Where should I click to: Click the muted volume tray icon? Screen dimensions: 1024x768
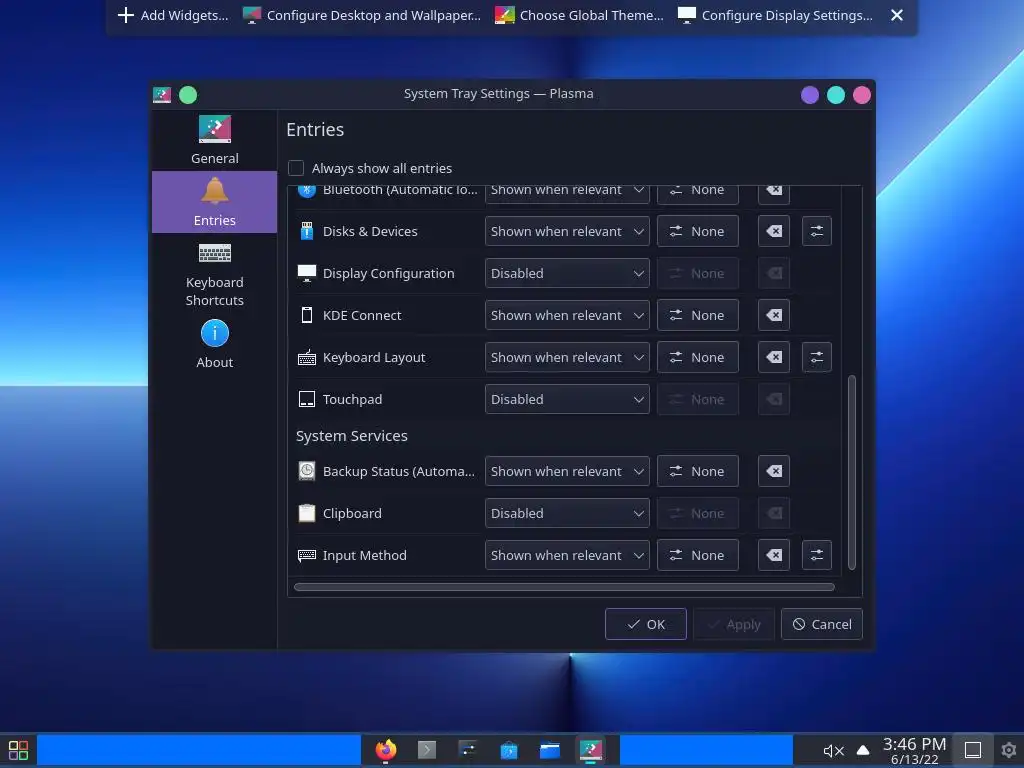point(833,750)
